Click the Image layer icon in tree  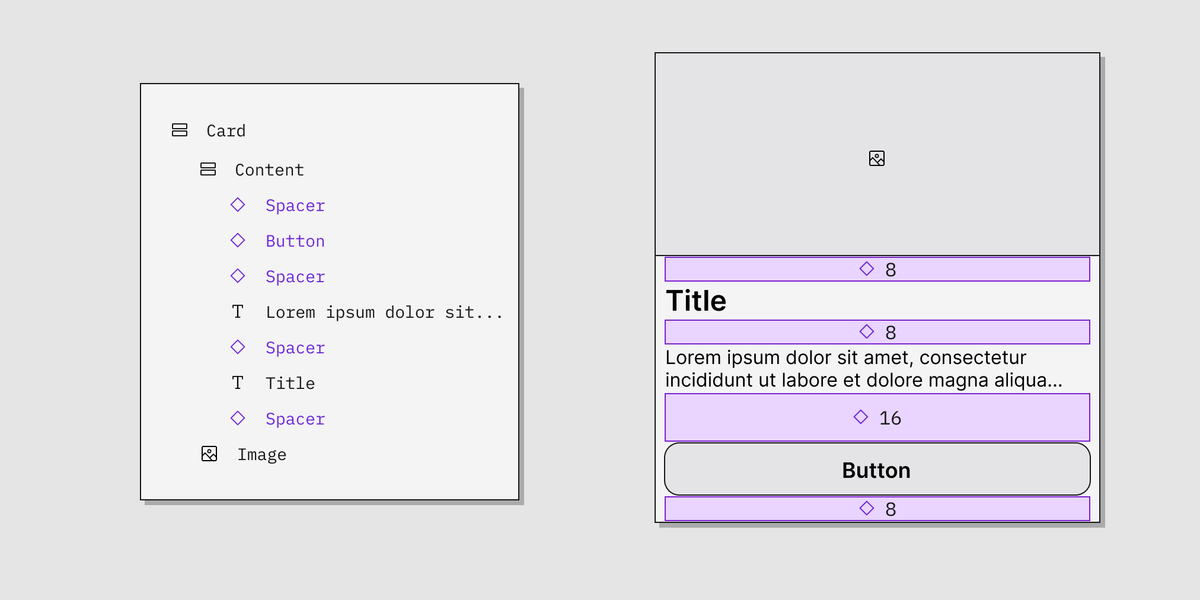point(209,454)
